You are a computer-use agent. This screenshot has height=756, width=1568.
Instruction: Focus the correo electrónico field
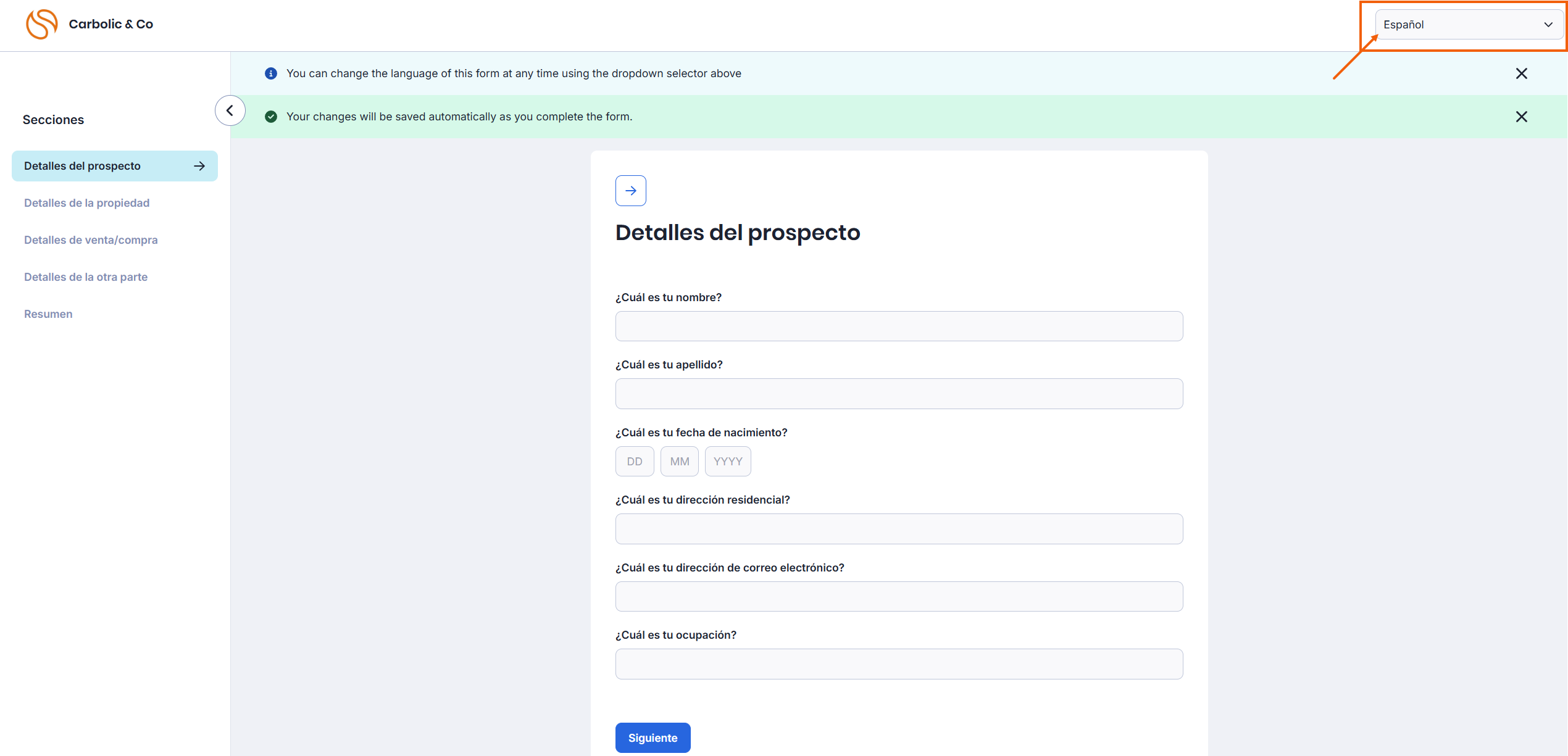pos(899,596)
